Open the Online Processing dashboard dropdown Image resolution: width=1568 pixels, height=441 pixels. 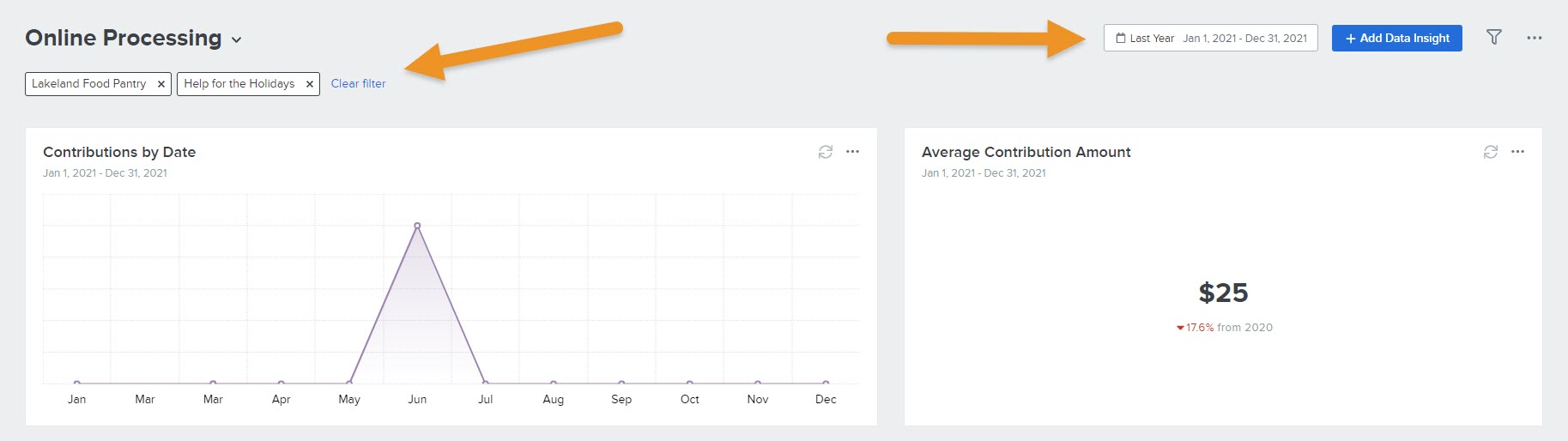click(x=236, y=39)
